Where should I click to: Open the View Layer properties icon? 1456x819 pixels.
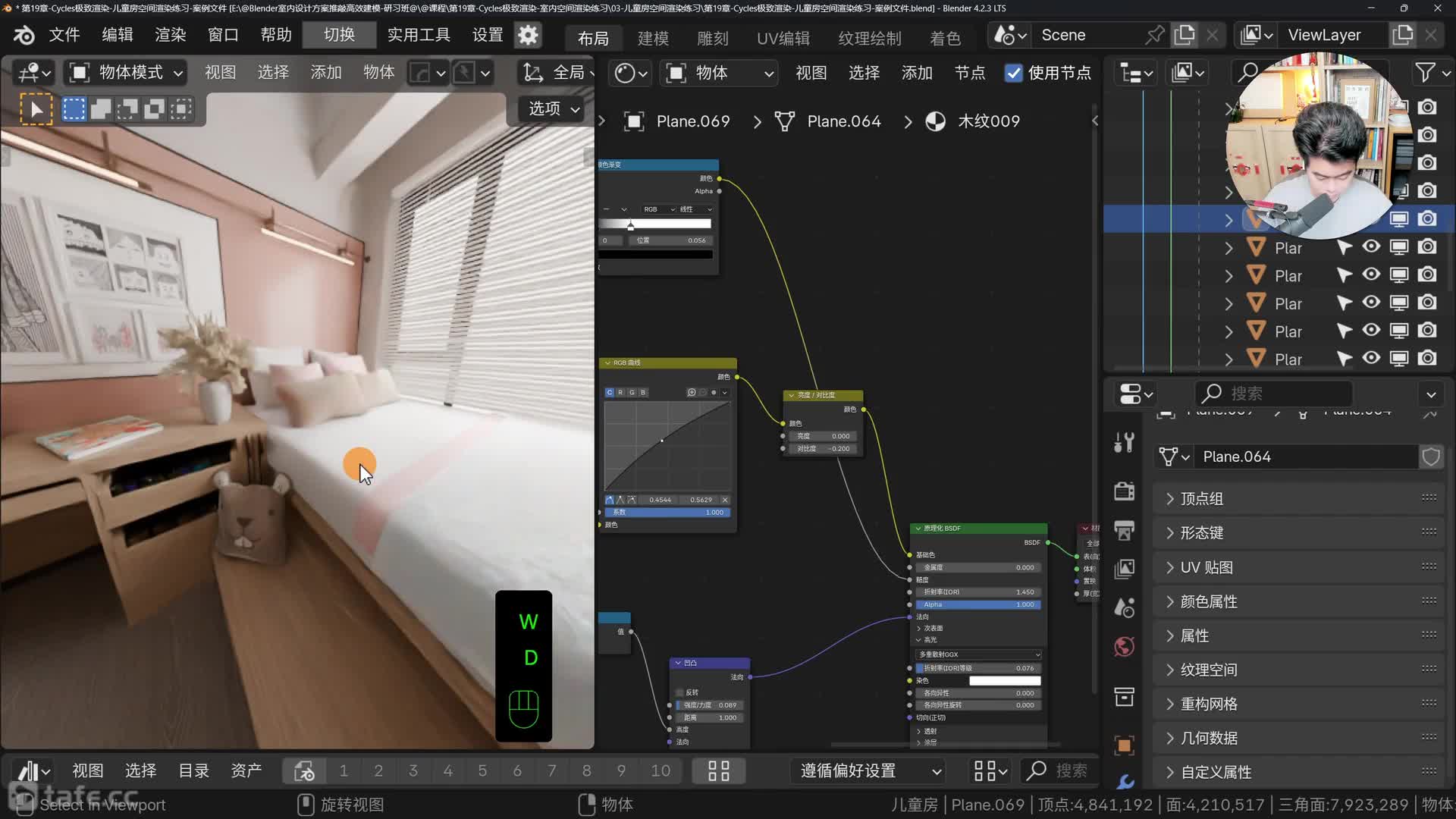point(1124,569)
